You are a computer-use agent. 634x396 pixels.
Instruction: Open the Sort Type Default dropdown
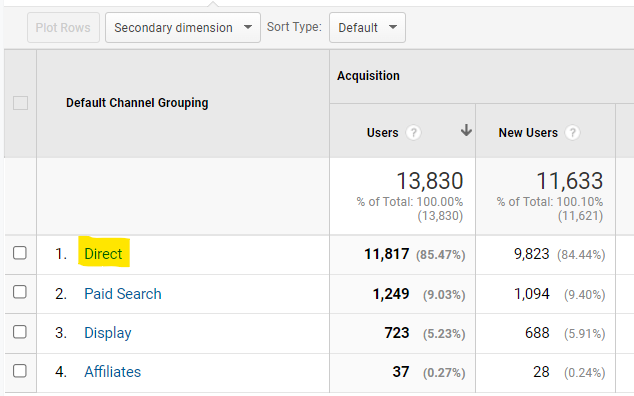click(367, 28)
